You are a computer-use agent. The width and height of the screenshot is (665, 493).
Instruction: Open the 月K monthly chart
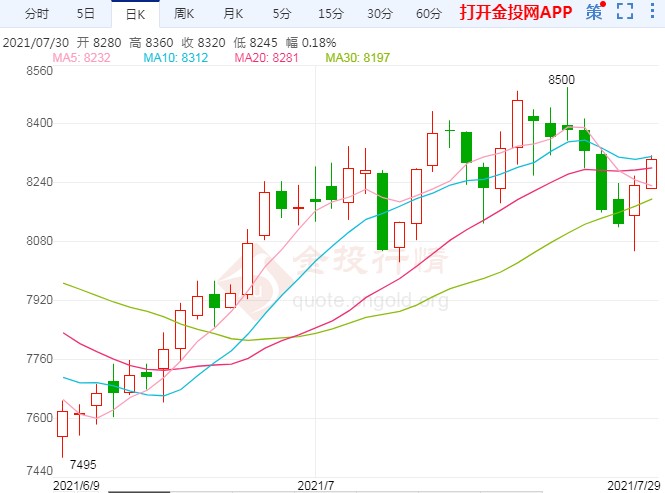click(x=233, y=14)
